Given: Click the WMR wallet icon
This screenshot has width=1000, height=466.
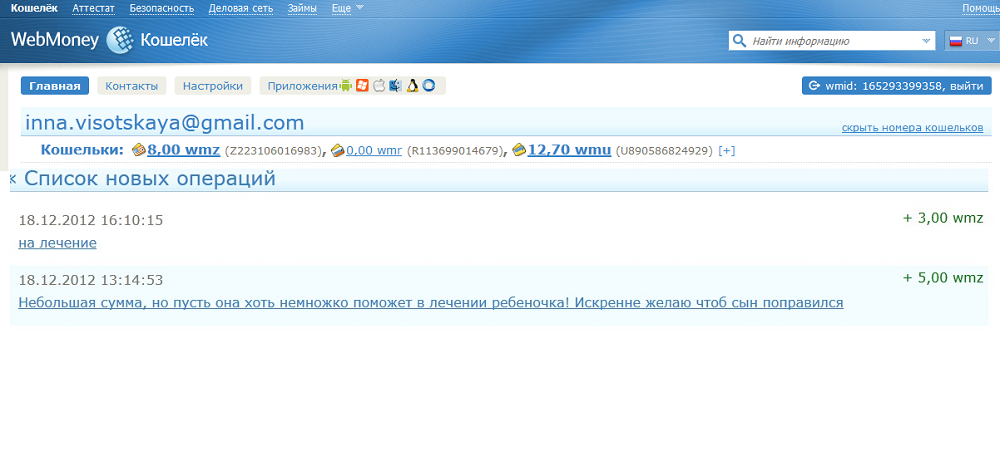Looking at the screenshot, I should coord(337,150).
